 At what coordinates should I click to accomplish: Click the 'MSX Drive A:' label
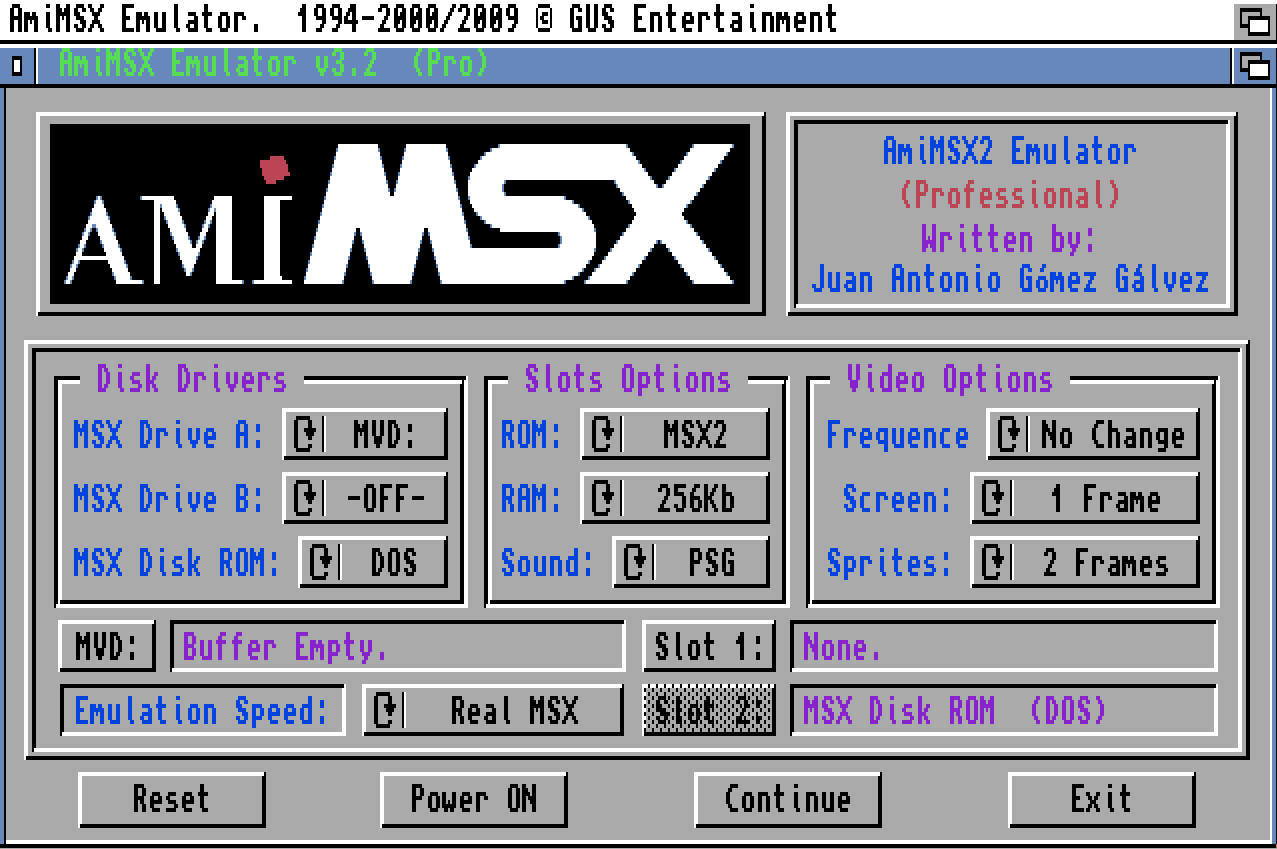point(169,435)
